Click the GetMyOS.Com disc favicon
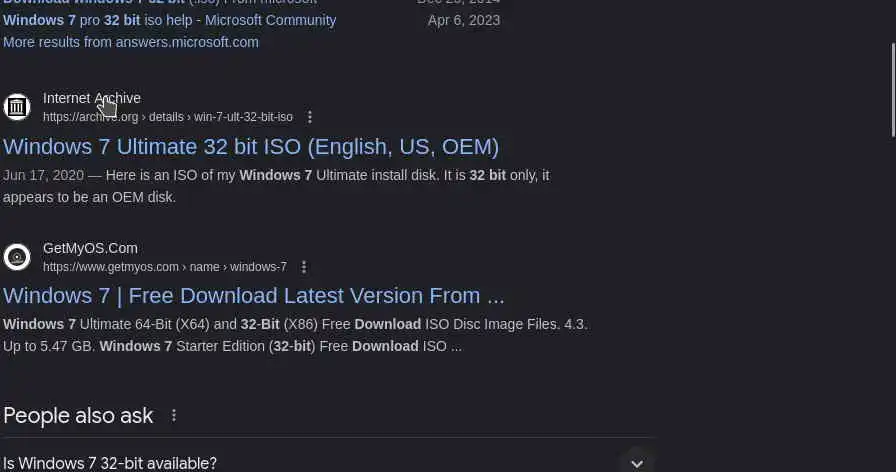896x472 pixels. coord(17,257)
